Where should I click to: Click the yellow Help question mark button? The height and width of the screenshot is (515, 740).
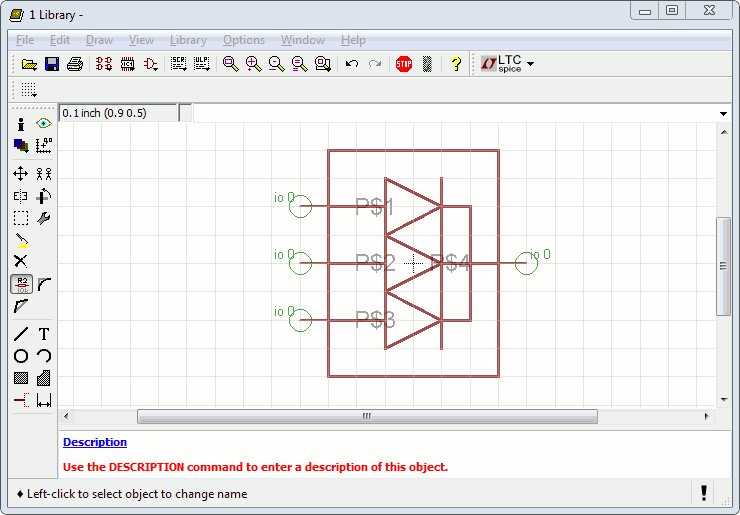(456, 64)
